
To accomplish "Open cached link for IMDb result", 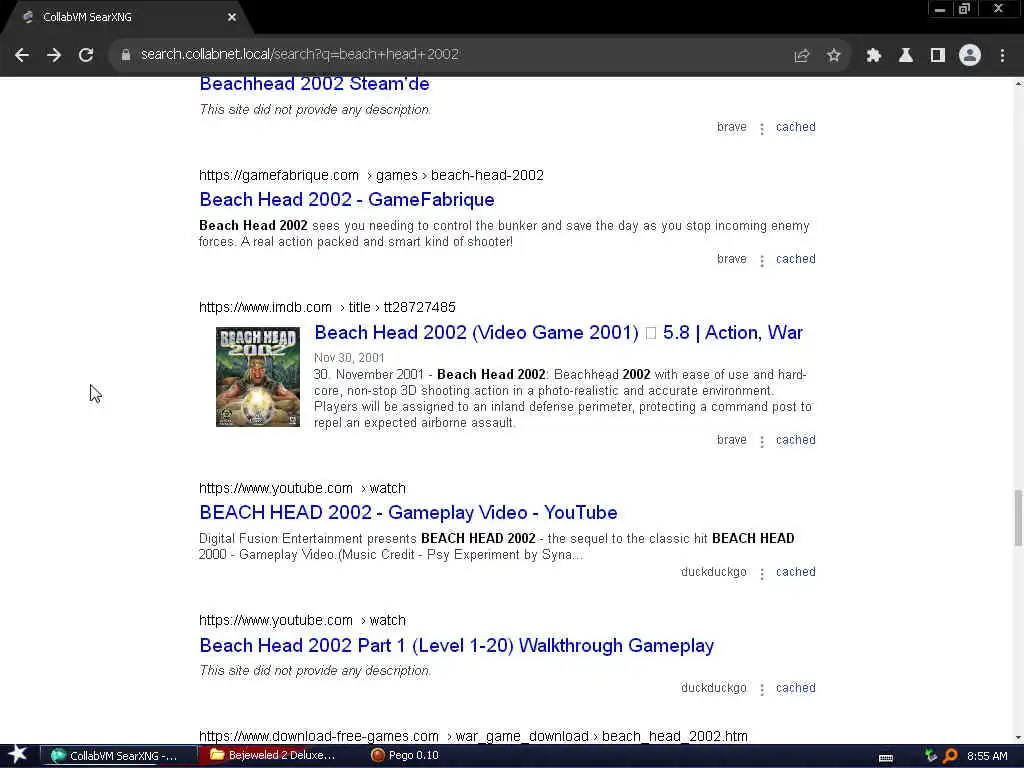I will click(x=795, y=440).
